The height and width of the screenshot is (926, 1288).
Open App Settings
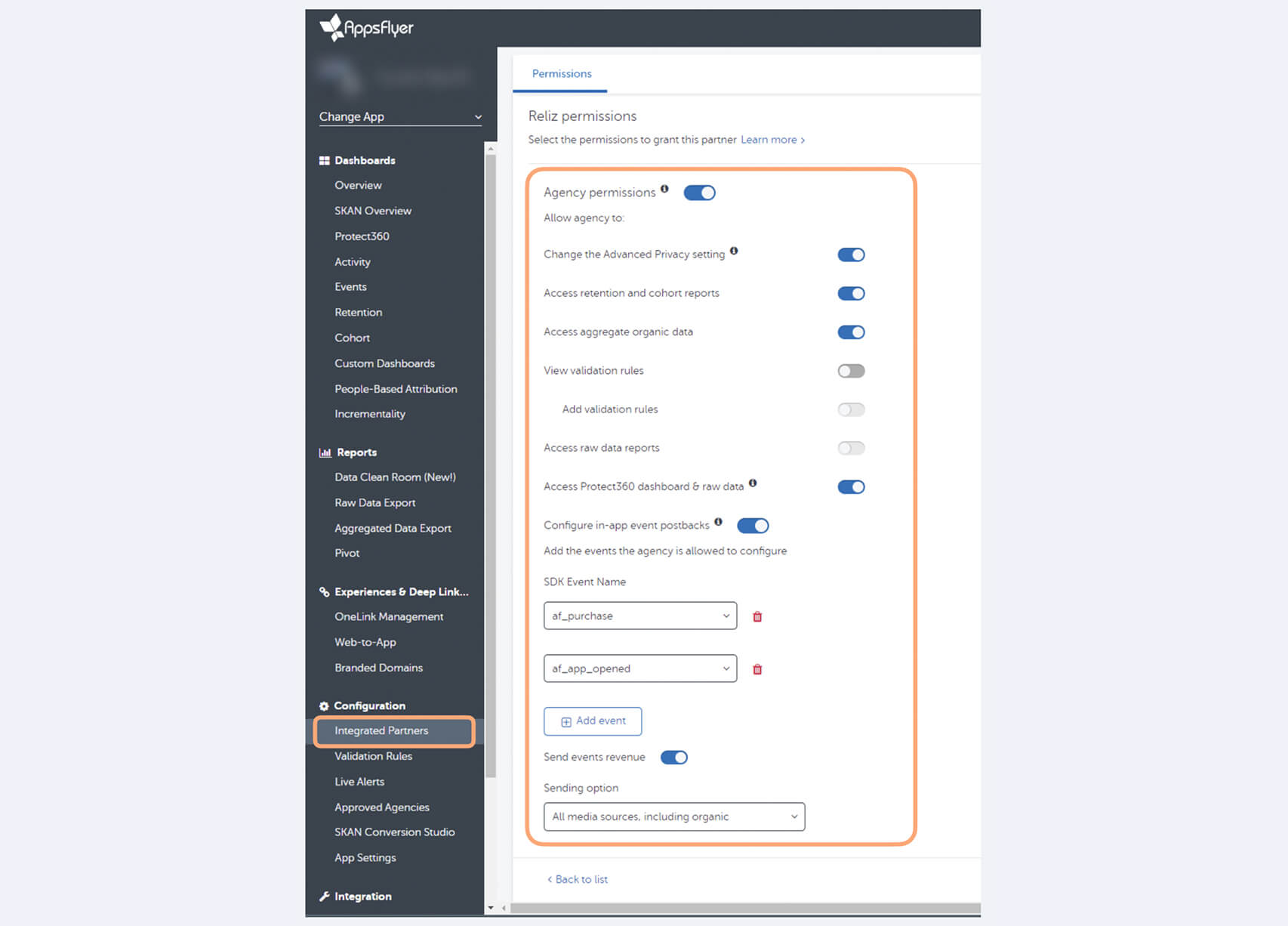[365, 859]
